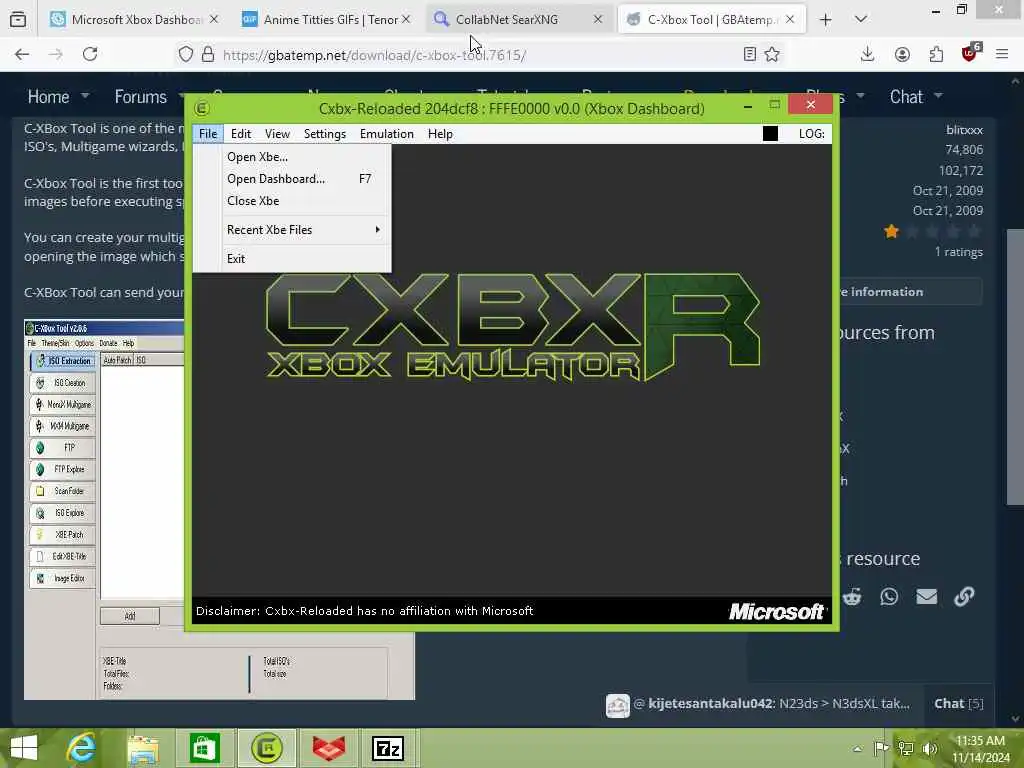Copy the resource link icon
The image size is (1024, 768).
[964, 596]
